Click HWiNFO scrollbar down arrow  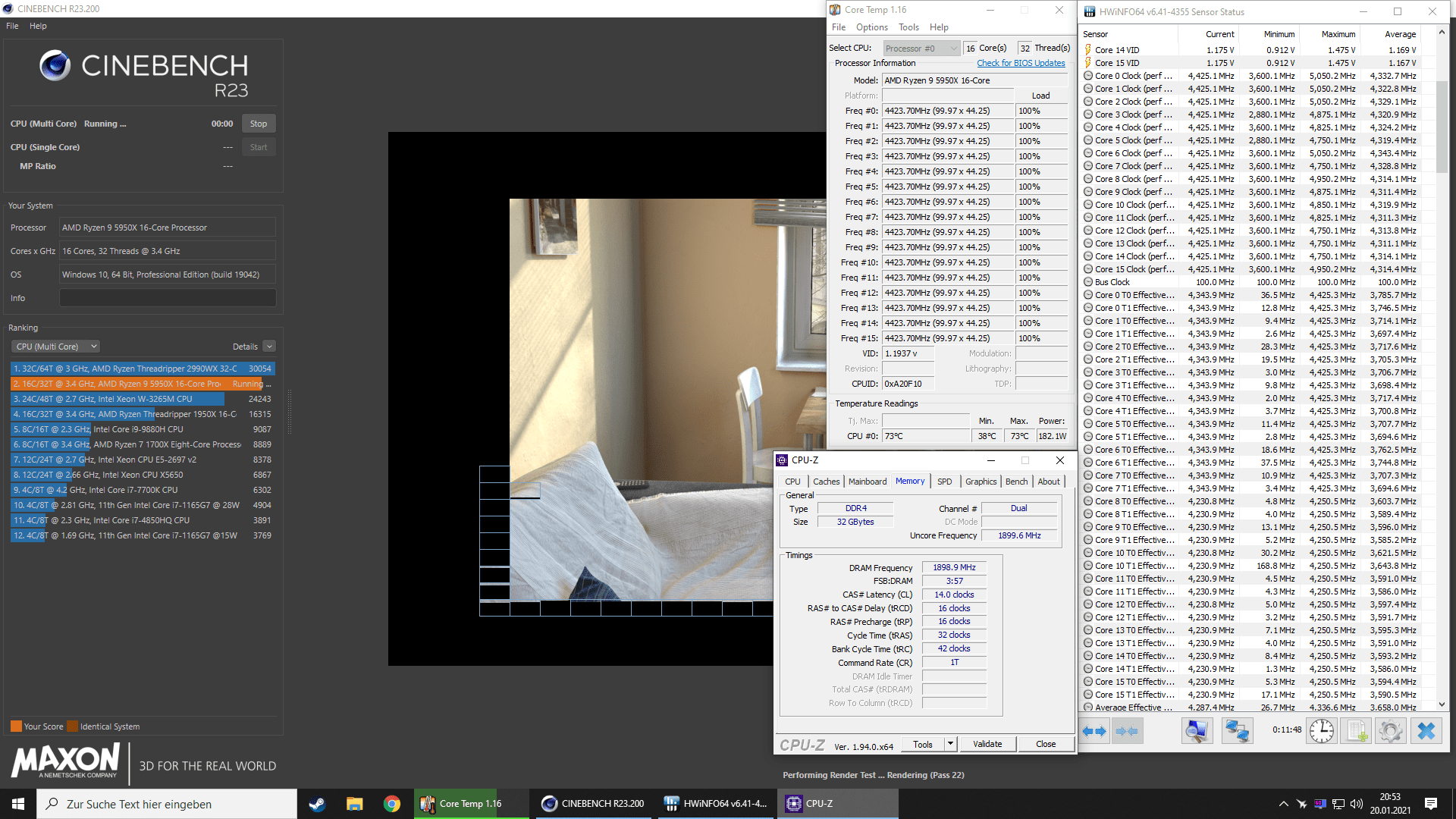(x=1442, y=704)
